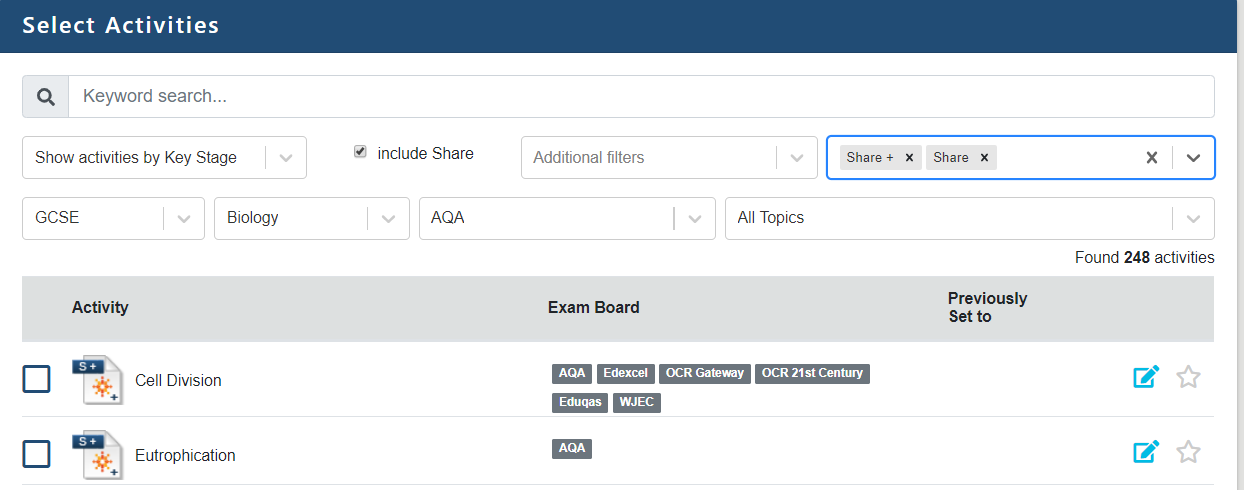1244x490 pixels.
Task: Edit the Eutrophication activity
Action: 1146,452
